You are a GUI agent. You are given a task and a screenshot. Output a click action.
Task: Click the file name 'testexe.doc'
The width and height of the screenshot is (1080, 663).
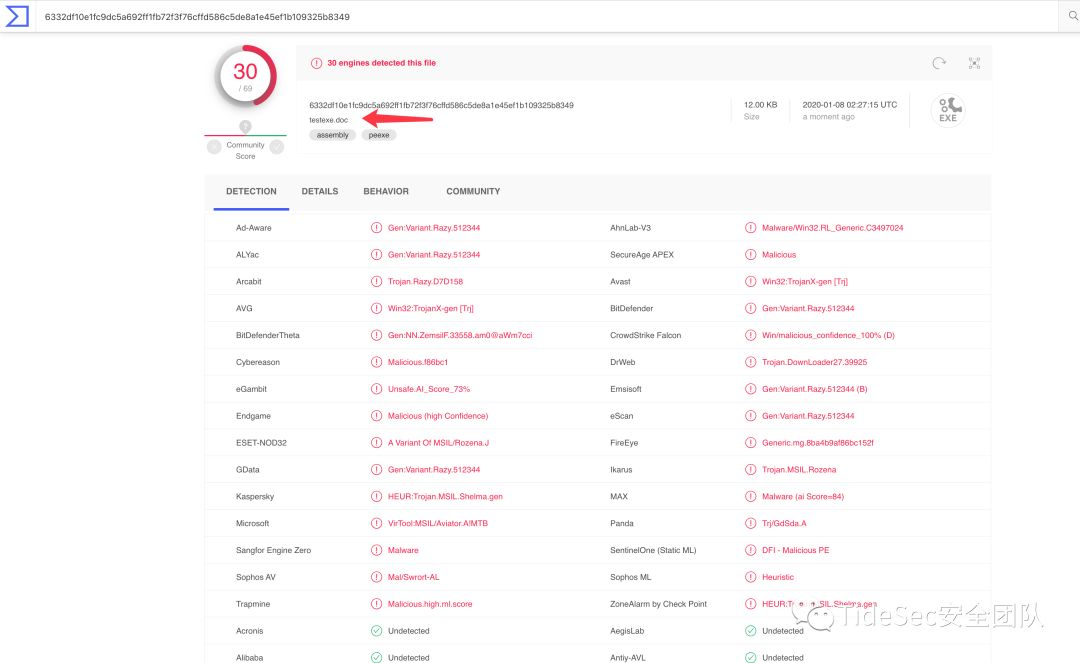(329, 120)
